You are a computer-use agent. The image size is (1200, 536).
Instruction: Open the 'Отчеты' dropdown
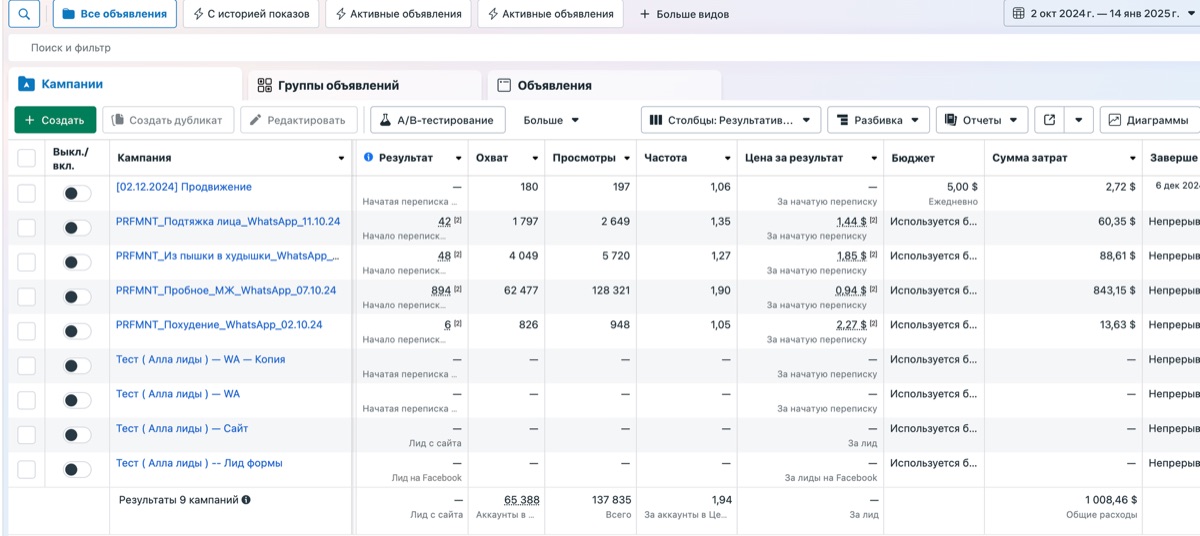982,120
